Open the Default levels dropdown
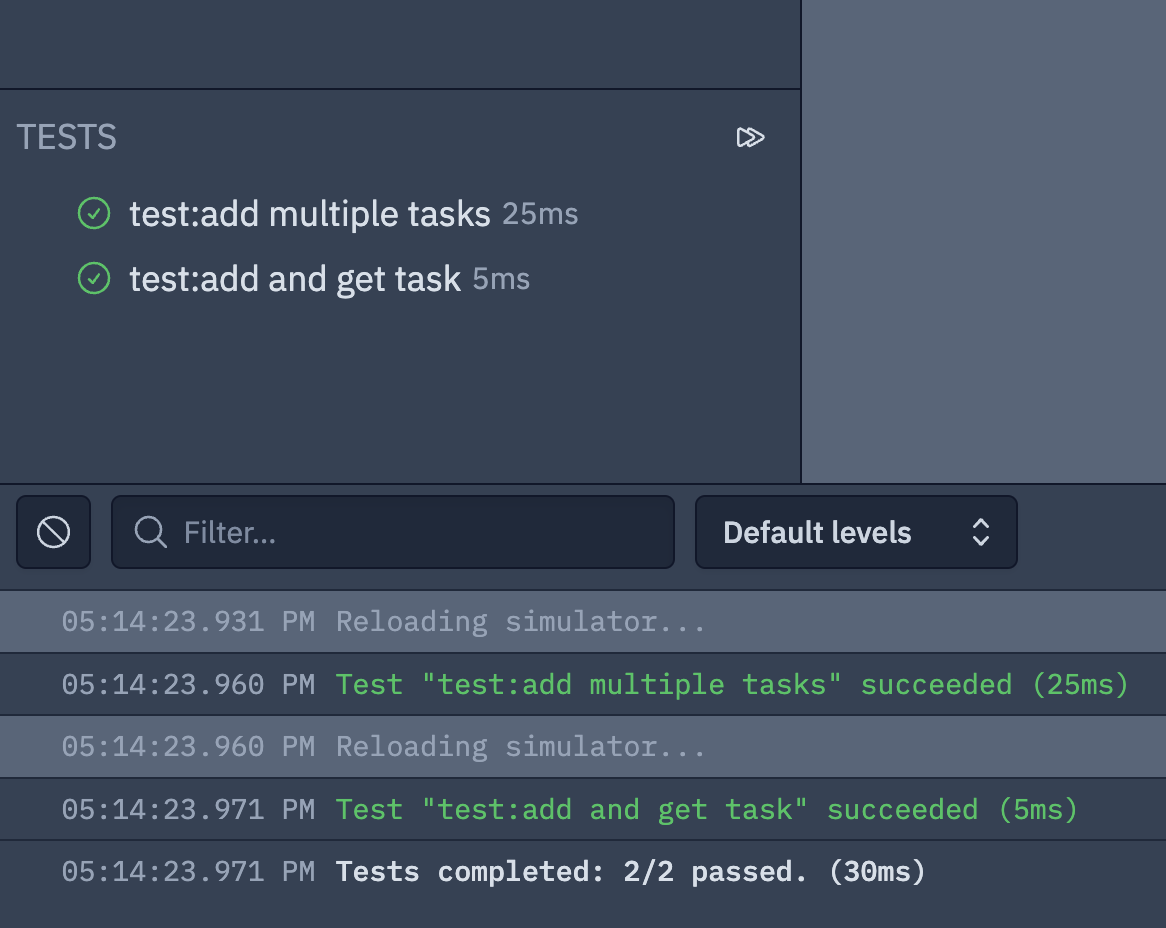 pyautogui.click(x=855, y=532)
